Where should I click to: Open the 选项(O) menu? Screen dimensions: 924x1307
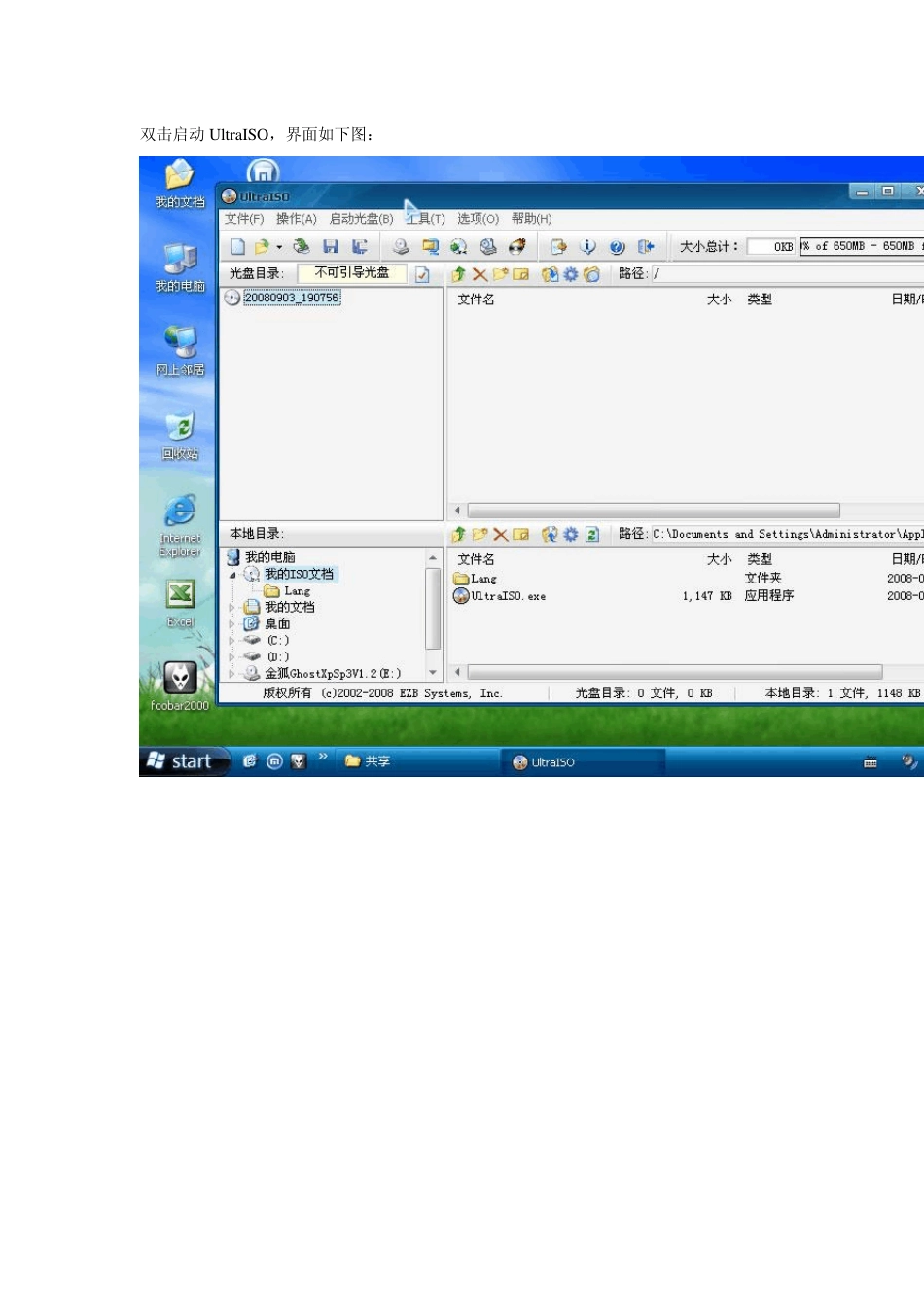[479, 219]
